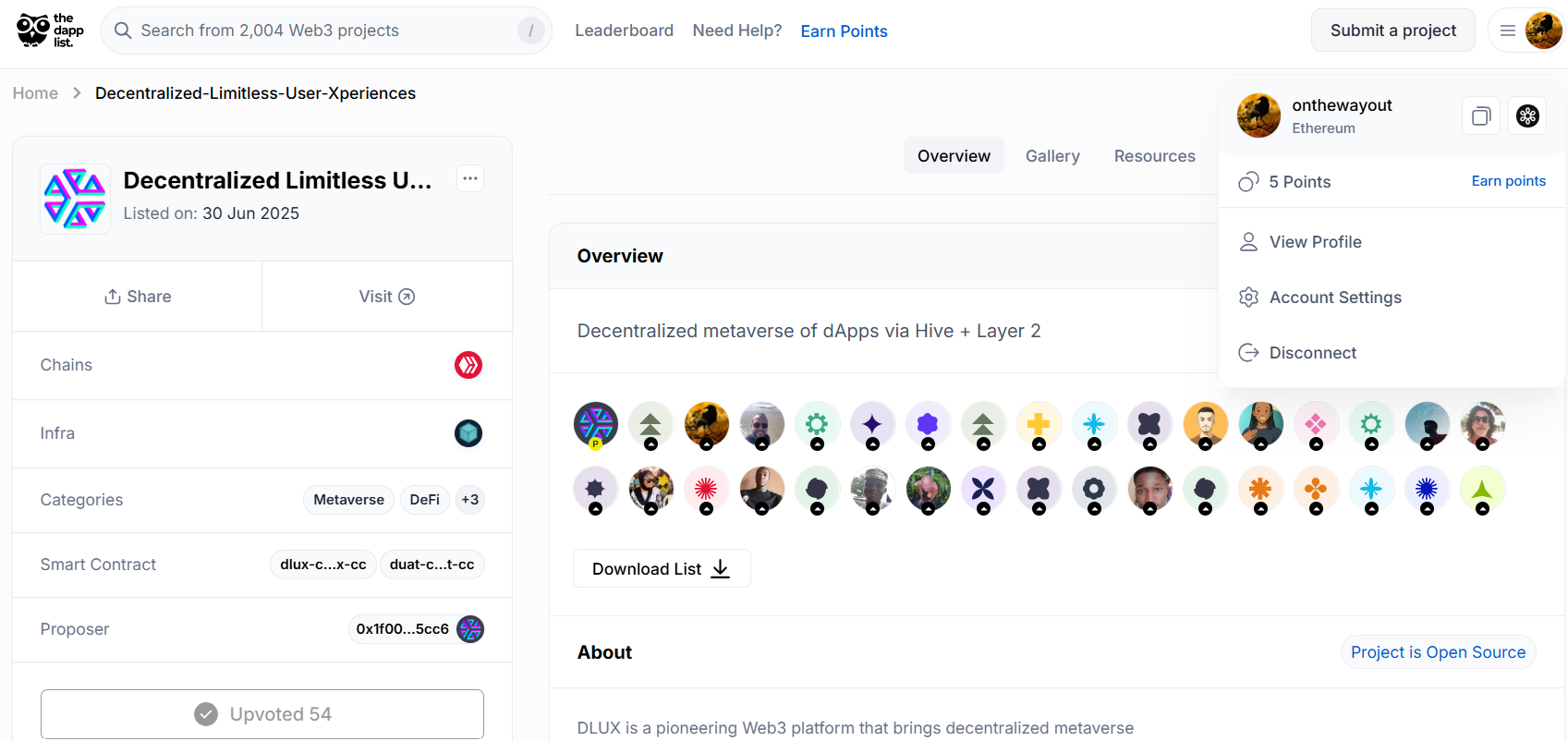Click the wallet provider icon beside copy
This screenshot has width=1568, height=741.
coord(1527,115)
